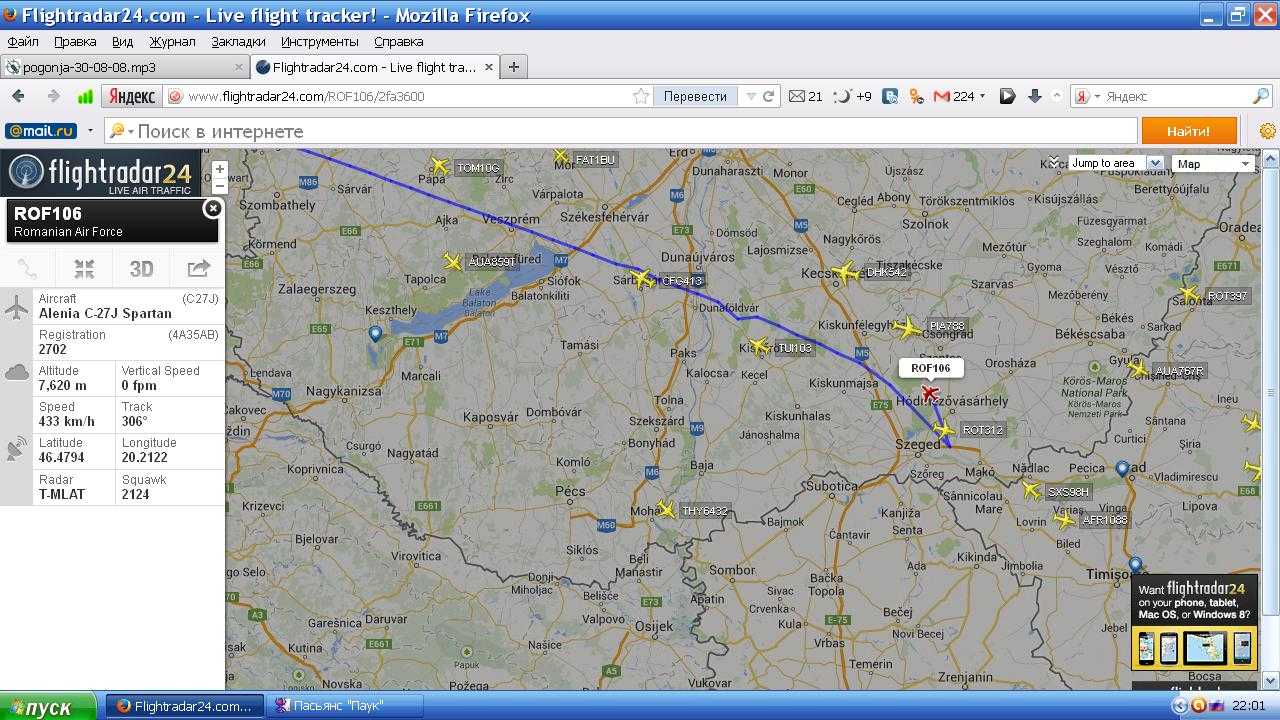Center the map on selected aircraft
This screenshot has height=720, width=1280.
(84, 268)
